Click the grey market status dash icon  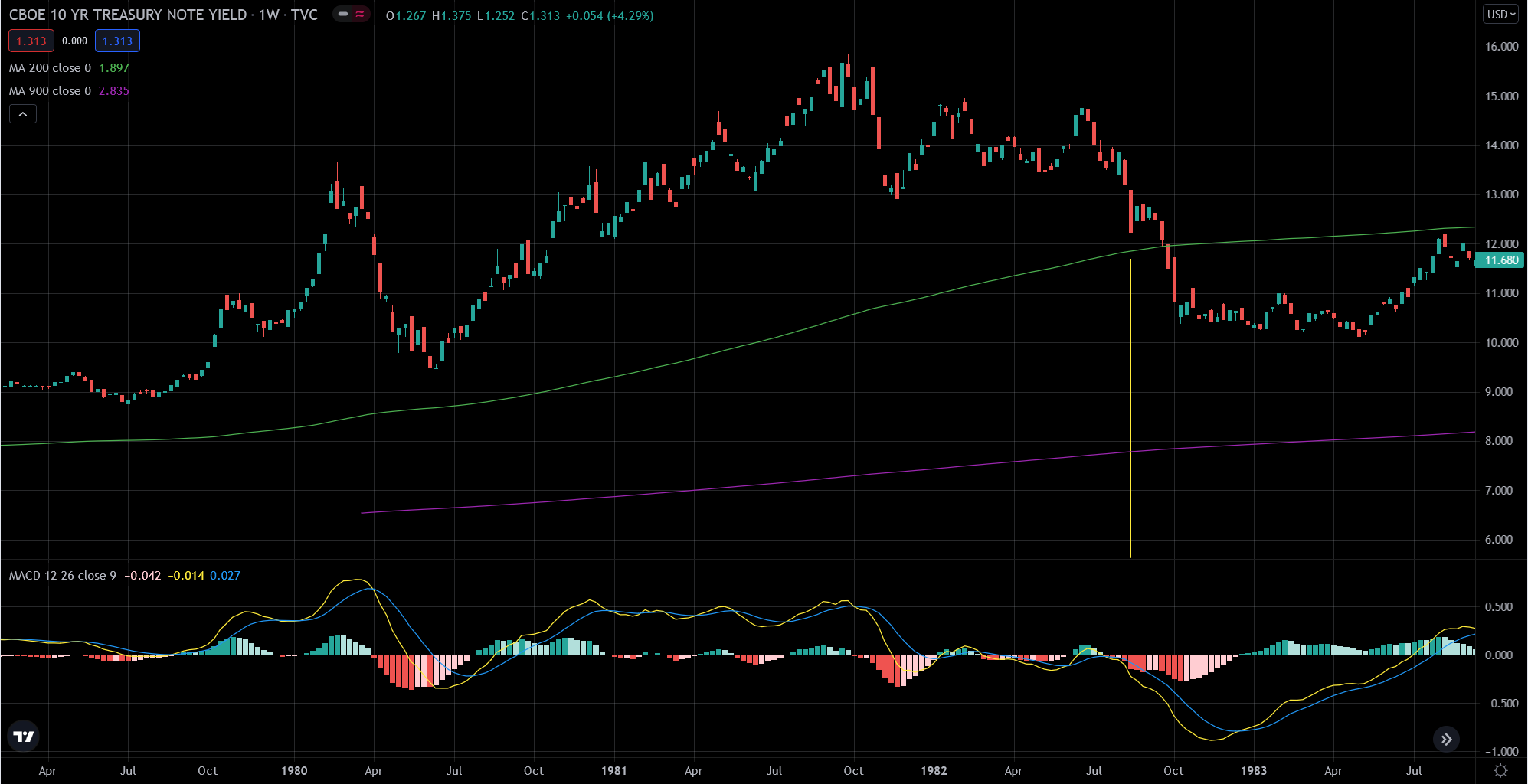[343, 15]
